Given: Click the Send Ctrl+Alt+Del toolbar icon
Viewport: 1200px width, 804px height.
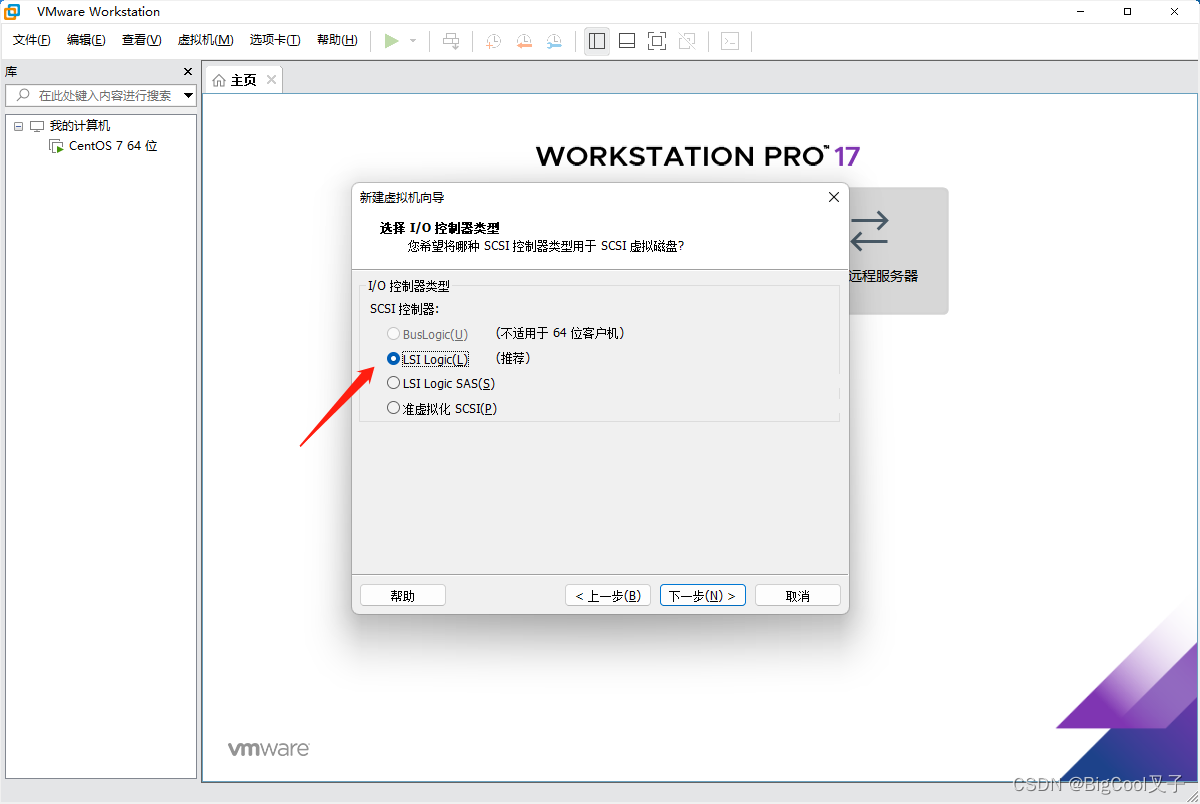Looking at the screenshot, I should click(451, 41).
